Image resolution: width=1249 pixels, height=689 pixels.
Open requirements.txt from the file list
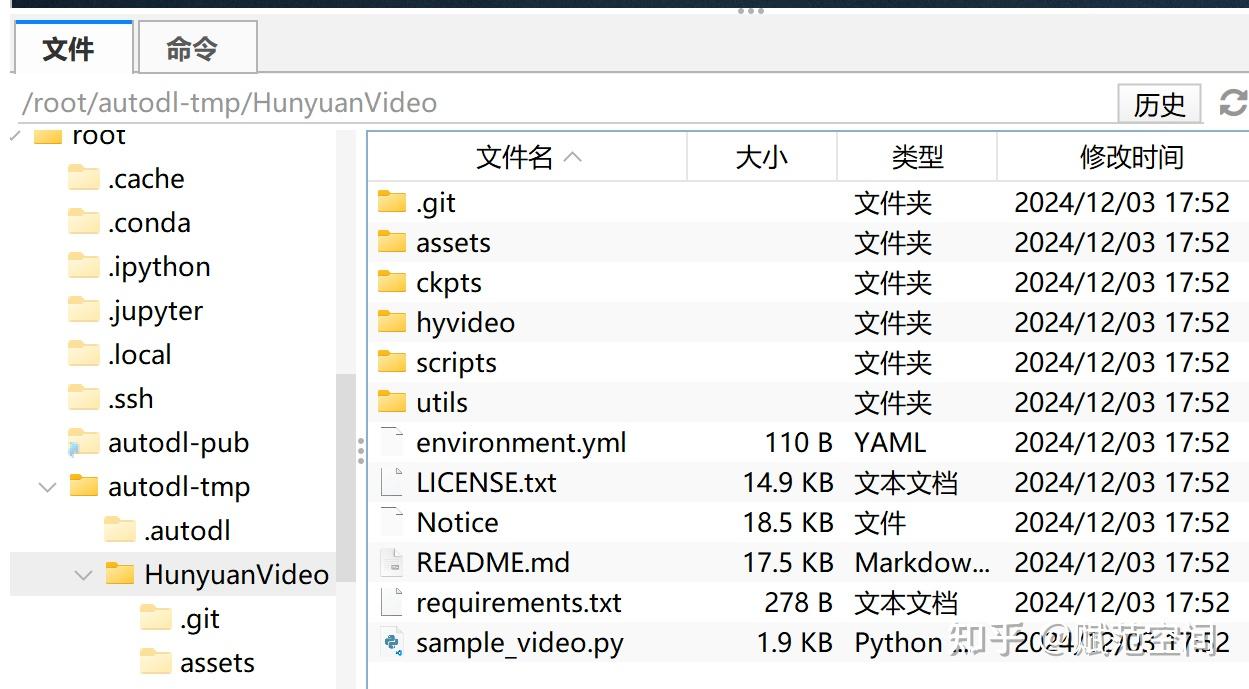click(x=518, y=602)
